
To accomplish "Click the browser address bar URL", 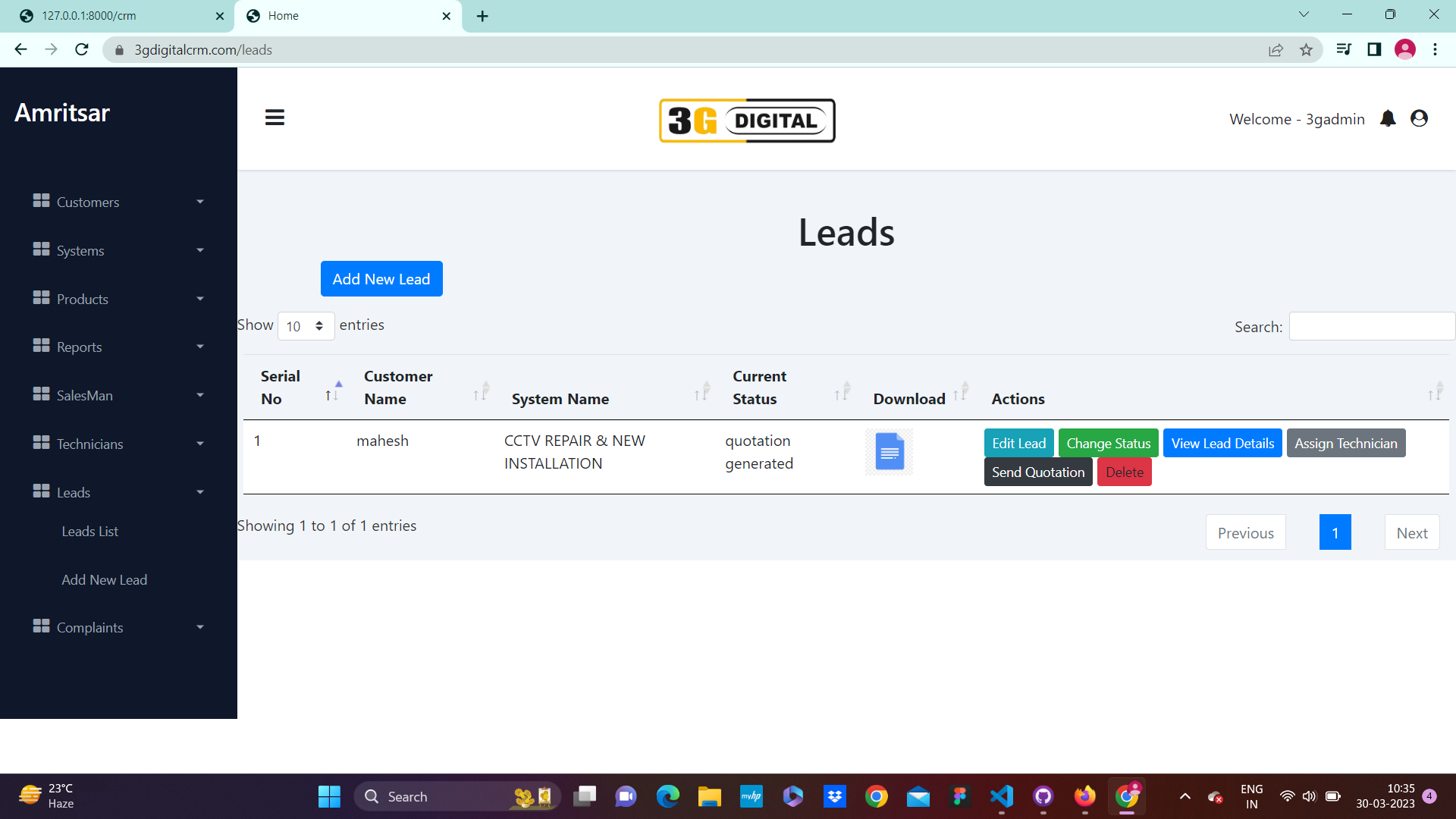I will tap(203, 50).
